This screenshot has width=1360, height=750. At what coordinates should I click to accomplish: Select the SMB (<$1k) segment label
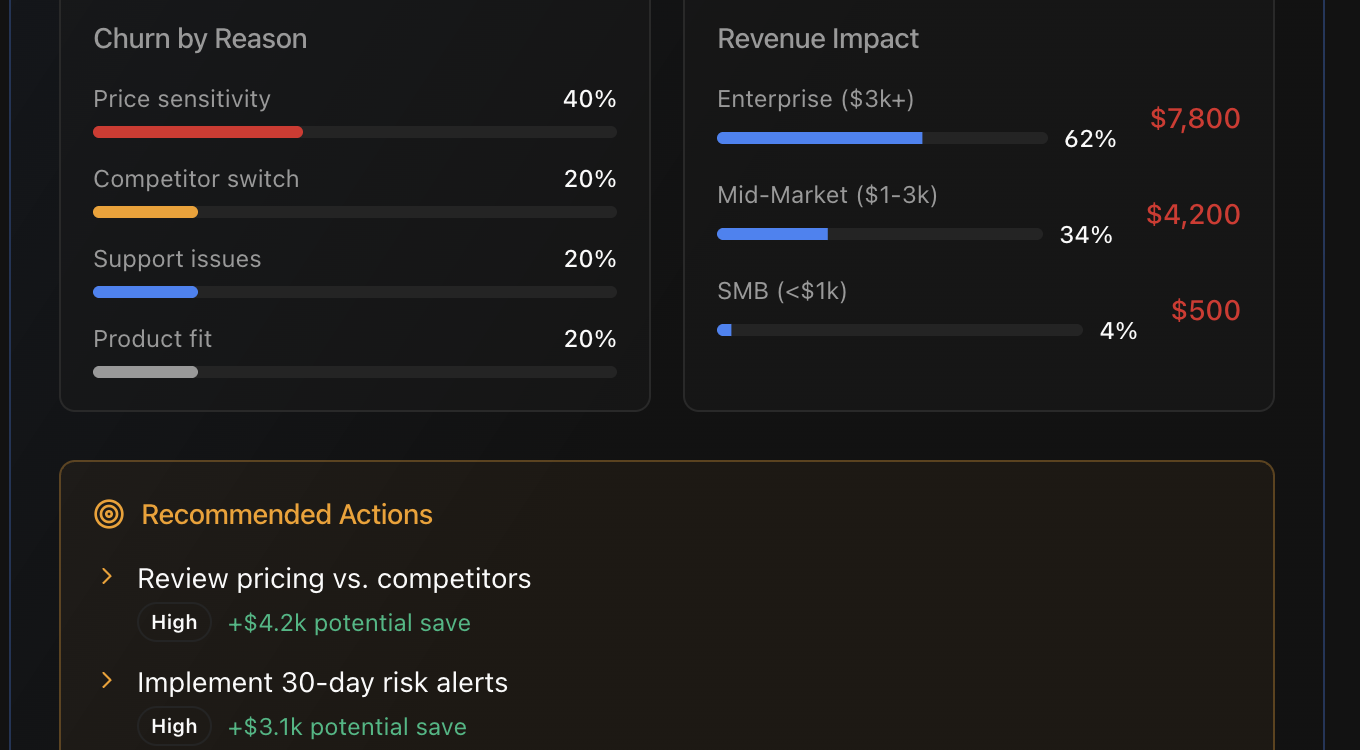pyautogui.click(x=782, y=290)
